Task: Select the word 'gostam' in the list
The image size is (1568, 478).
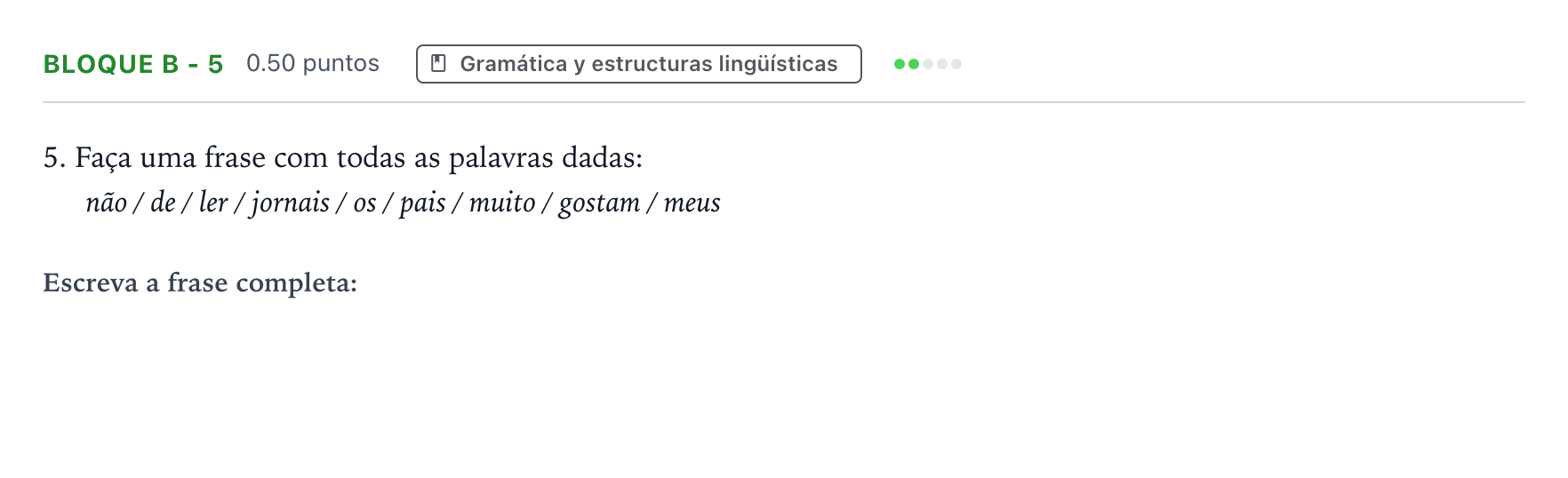Action: pyautogui.click(x=599, y=203)
